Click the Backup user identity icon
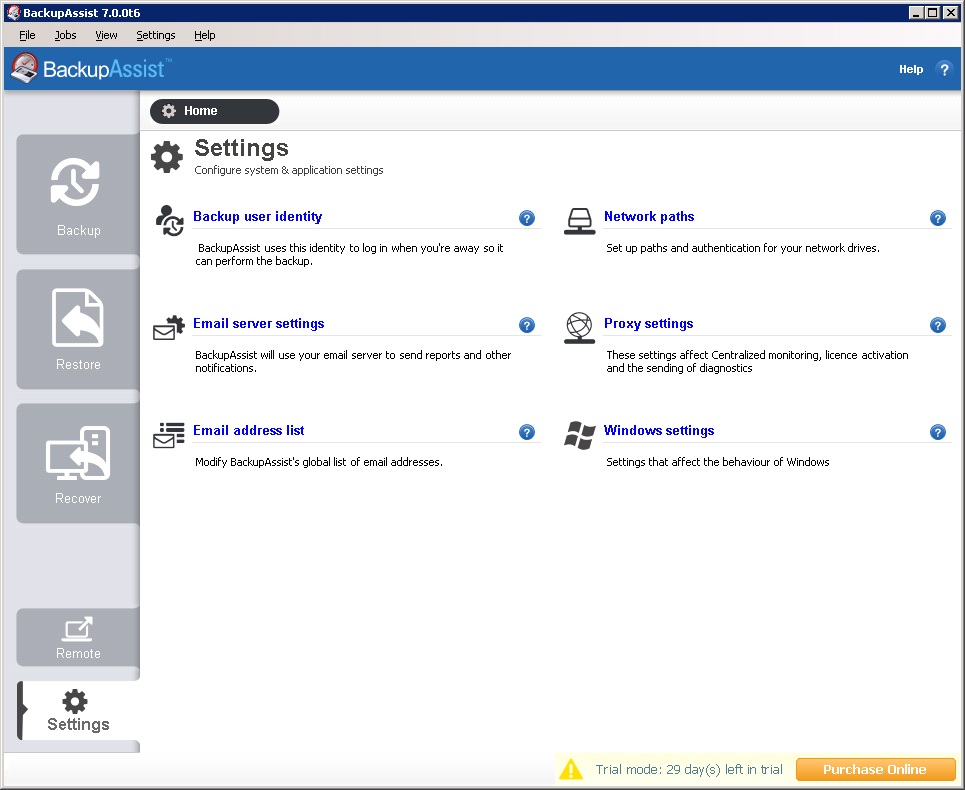Viewport: 965px width, 790px height. (x=169, y=220)
